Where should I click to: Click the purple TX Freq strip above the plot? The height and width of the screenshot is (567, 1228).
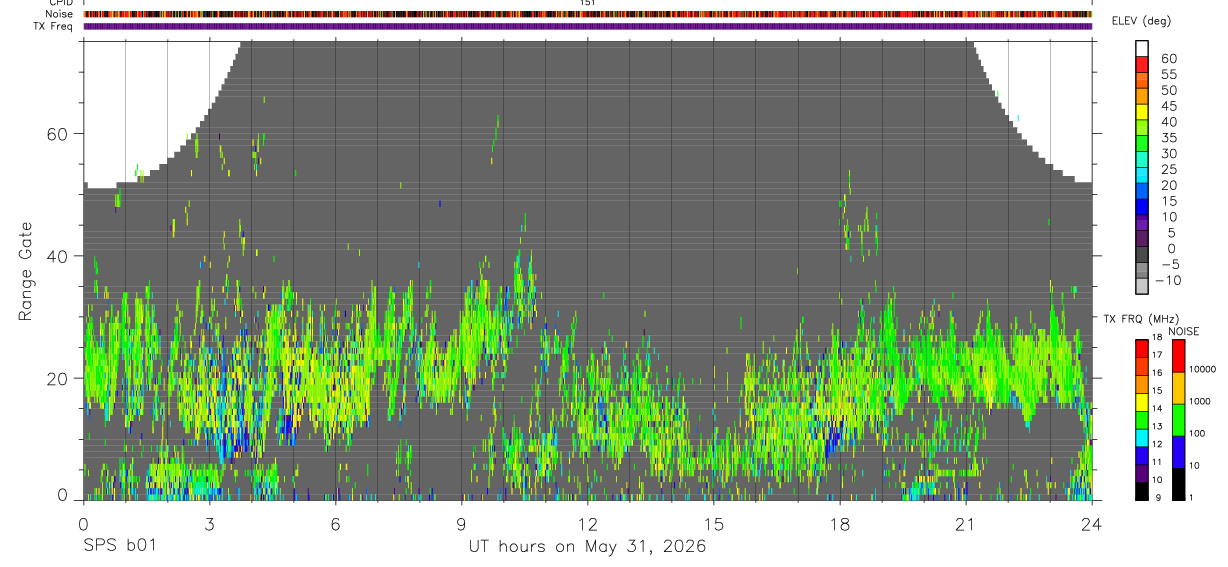pyautogui.click(x=587, y=26)
